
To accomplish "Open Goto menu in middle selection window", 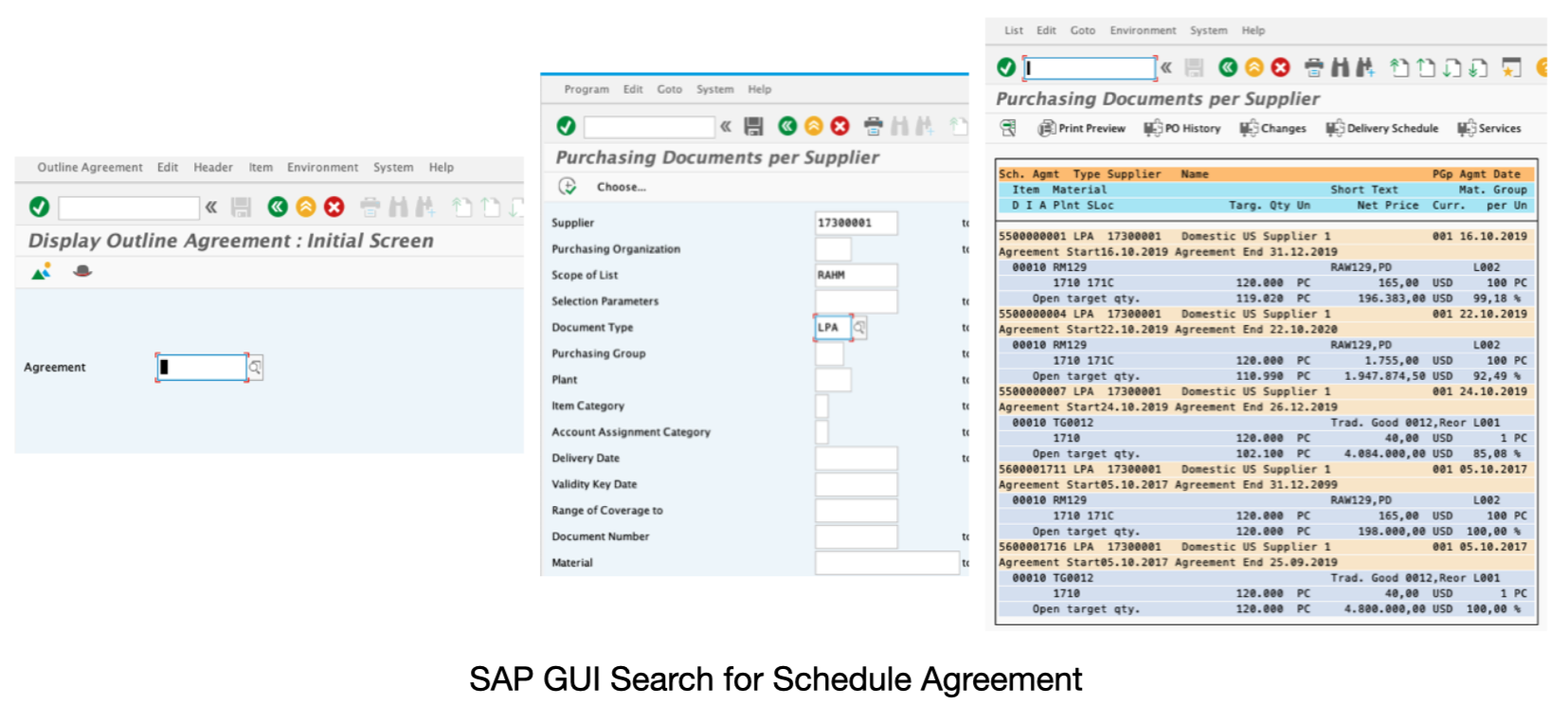I will click(670, 89).
